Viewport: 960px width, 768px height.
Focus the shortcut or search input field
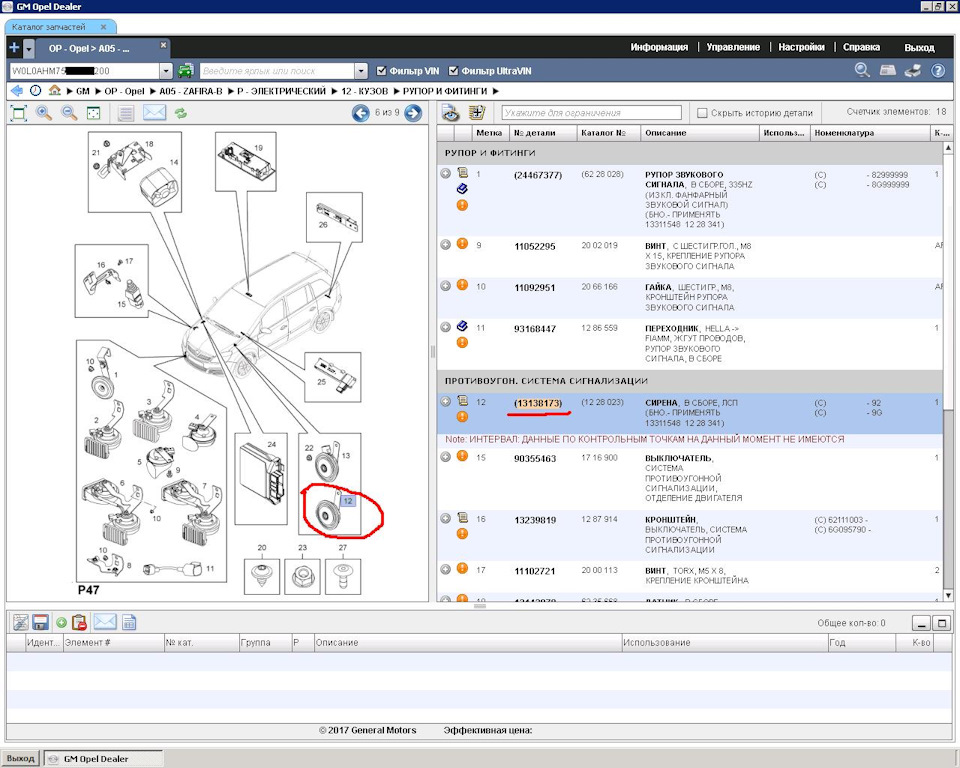click(277, 72)
